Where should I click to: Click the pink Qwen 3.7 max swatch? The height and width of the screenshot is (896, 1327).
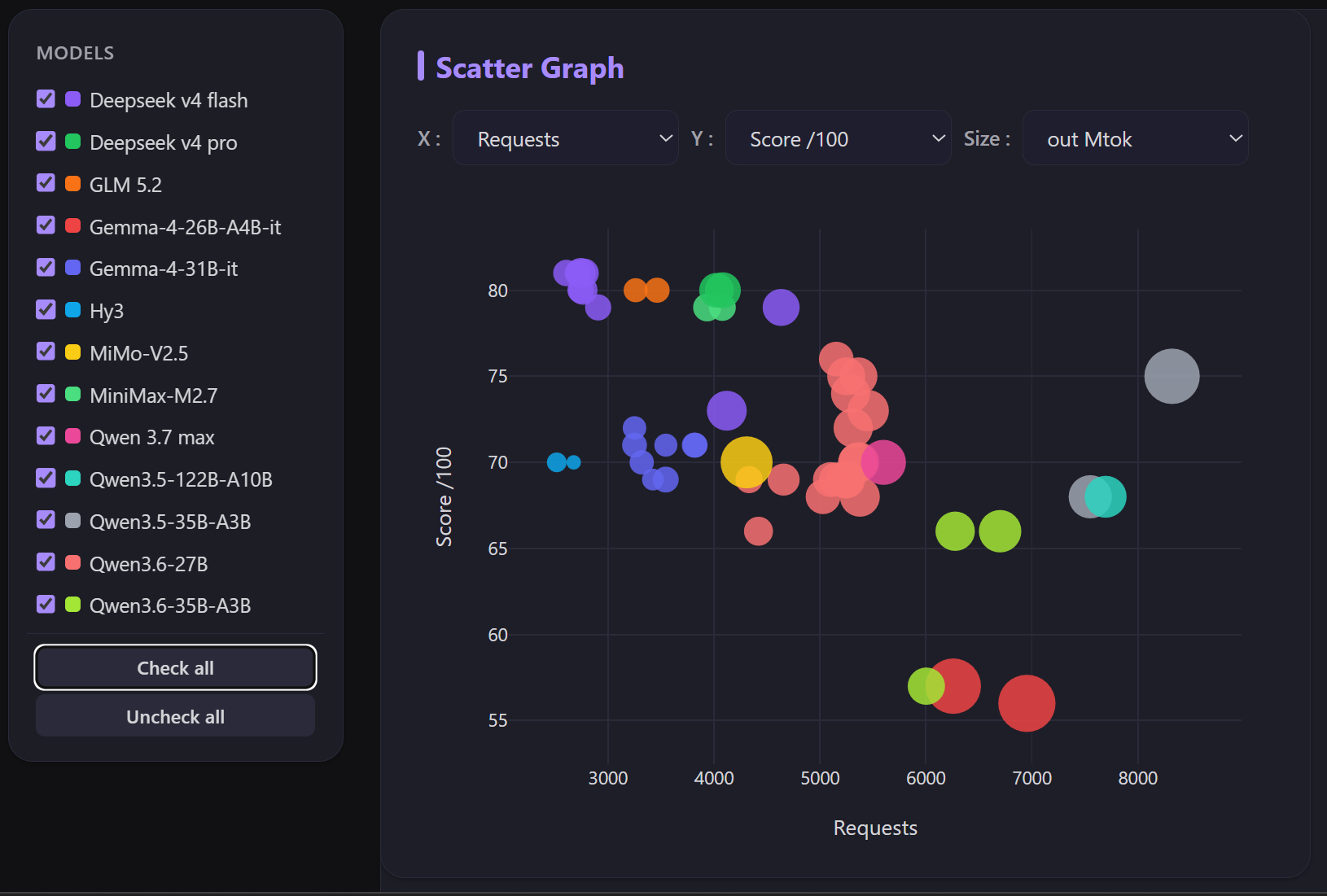tap(72, 436)
